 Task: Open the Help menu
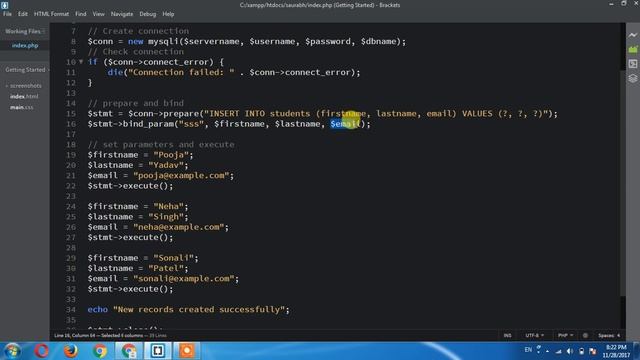click(x=168, y=14)
